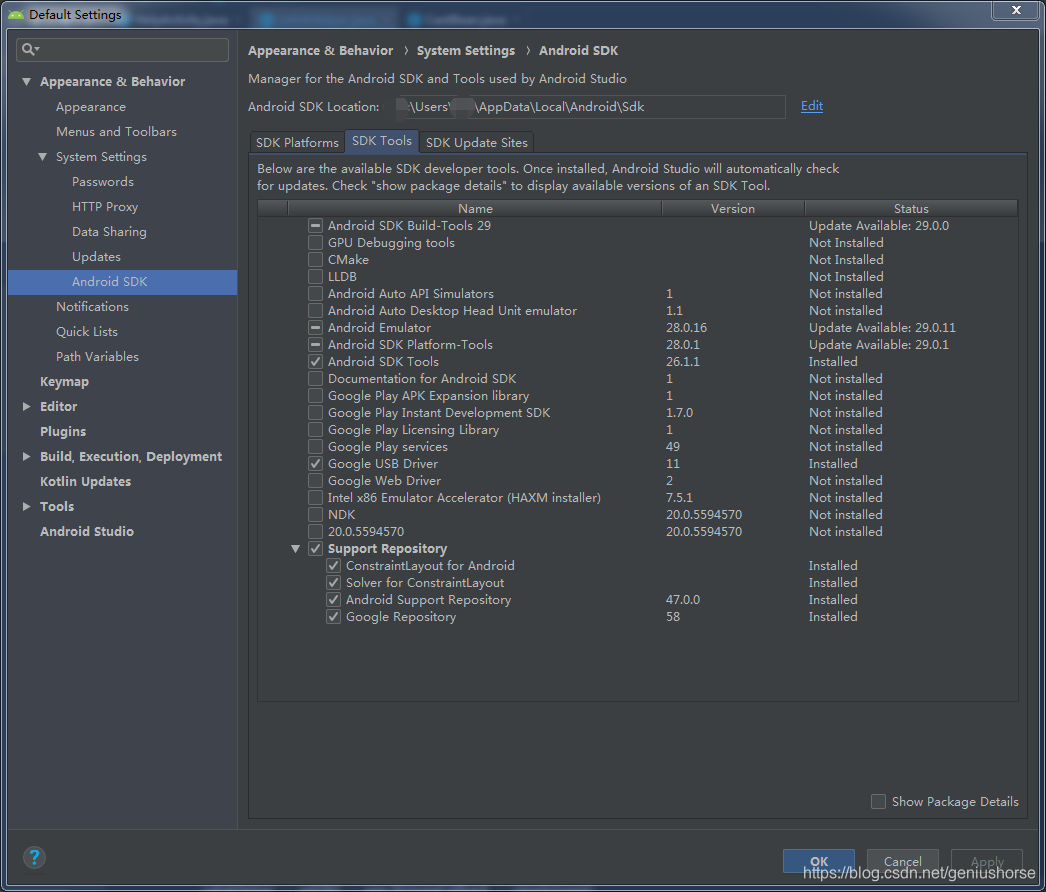Switch to the SDK Platforms tab
Viewport: 1046px width, 892px height.
(x=298, y=142)
